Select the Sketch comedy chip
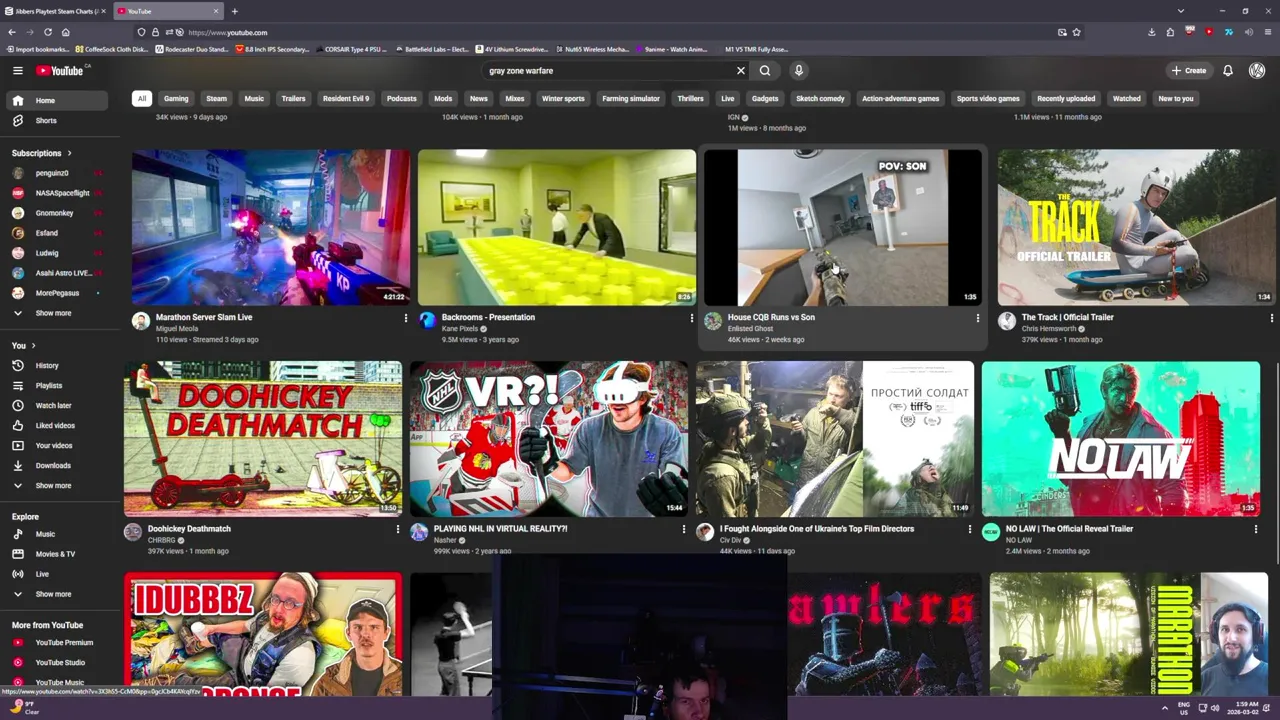The width and height of the screenshot is (1280, 720). click(x=820, y=99)
